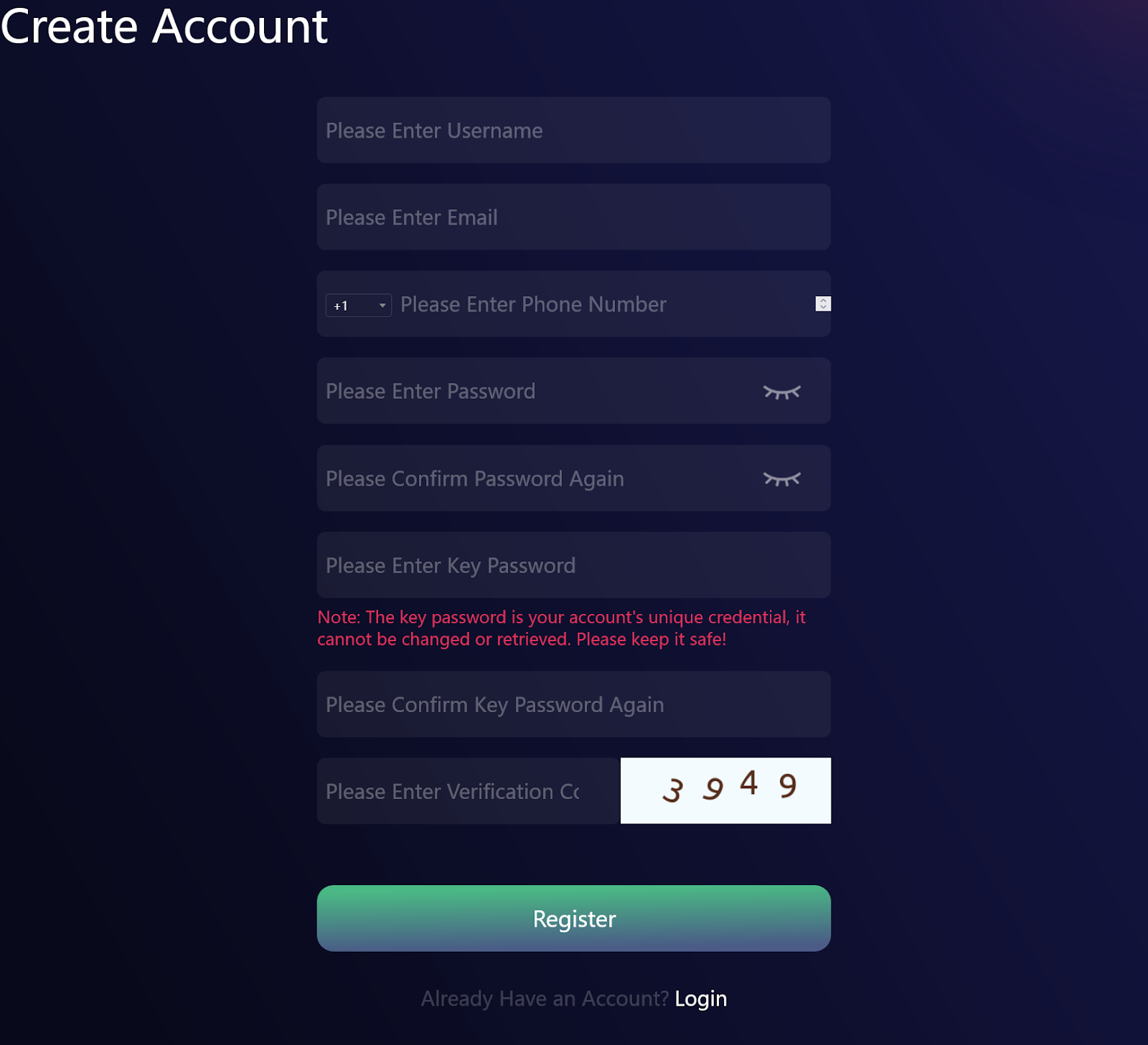Follow the Login link
Viewport: 1148px width, 1045px height.
[x=700, y=998]
